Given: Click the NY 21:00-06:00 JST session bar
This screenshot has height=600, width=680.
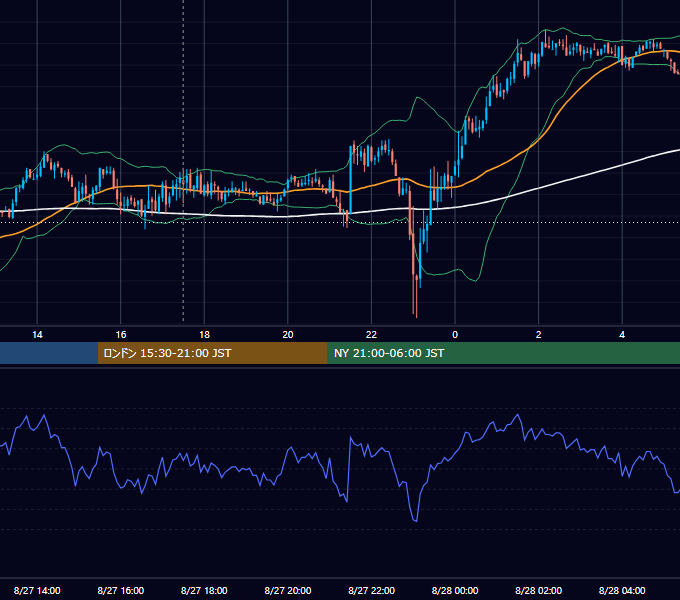Looking at the screenshot, I should (503, 353).
